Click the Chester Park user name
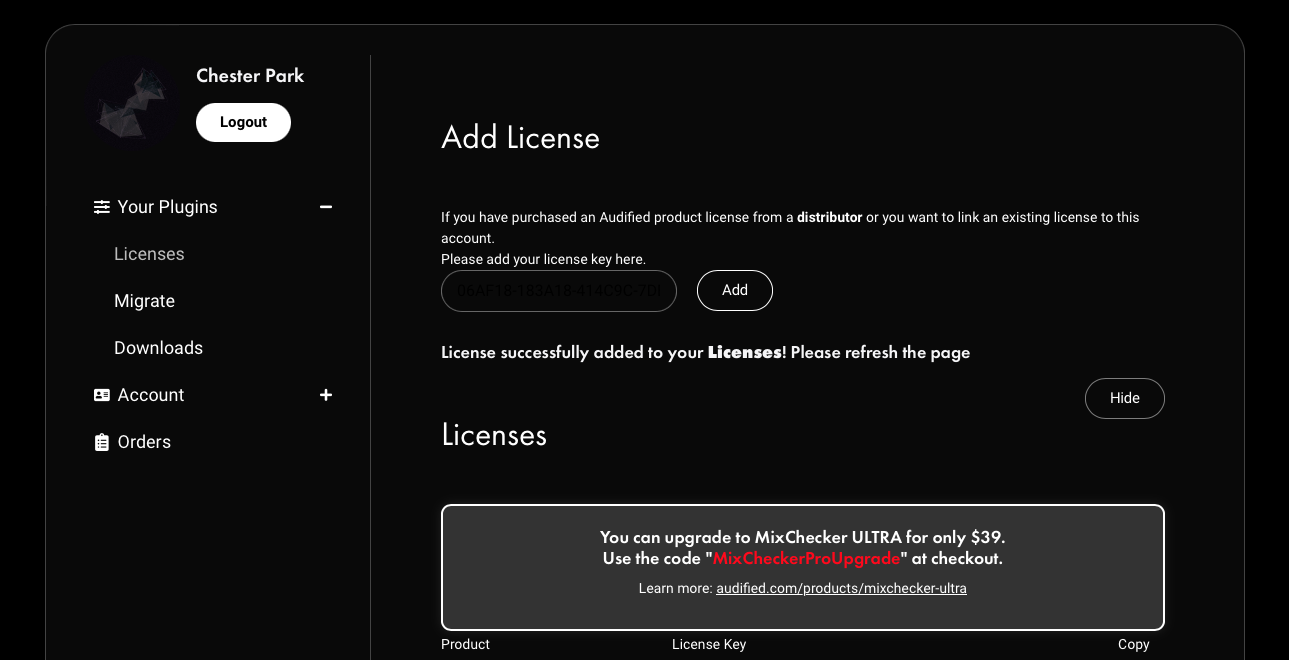This screenshot has height=660, width=1289. click(x=250, y=76)
